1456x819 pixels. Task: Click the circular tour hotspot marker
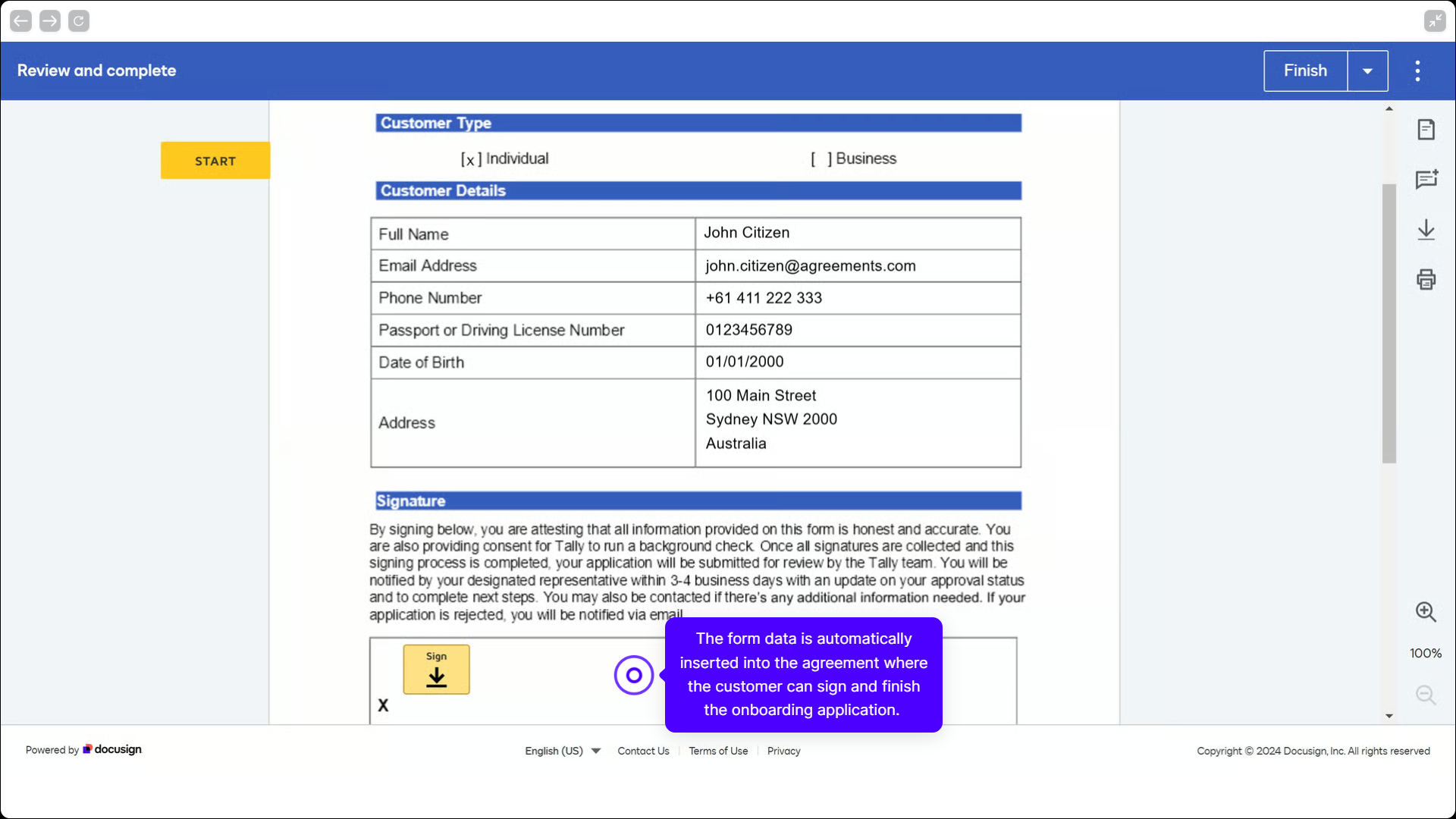634,675
